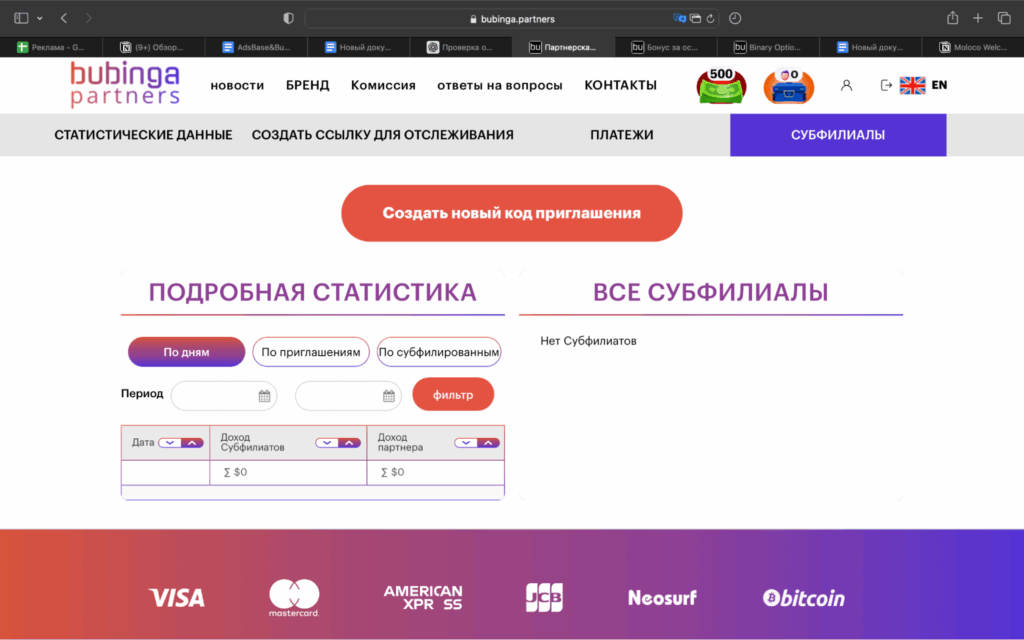The width and height of the screenshot is (1024, 640).
Task: Sort Доход партнера column descending
Action: (465, 443)
